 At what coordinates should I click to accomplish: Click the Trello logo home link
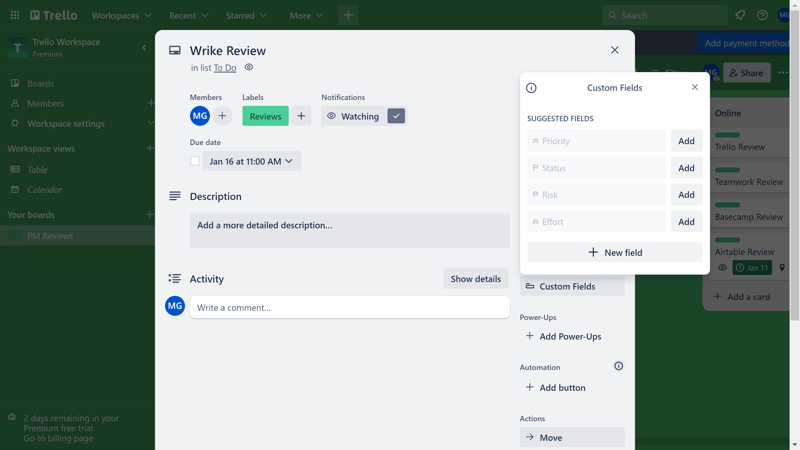tap(54, 15)
